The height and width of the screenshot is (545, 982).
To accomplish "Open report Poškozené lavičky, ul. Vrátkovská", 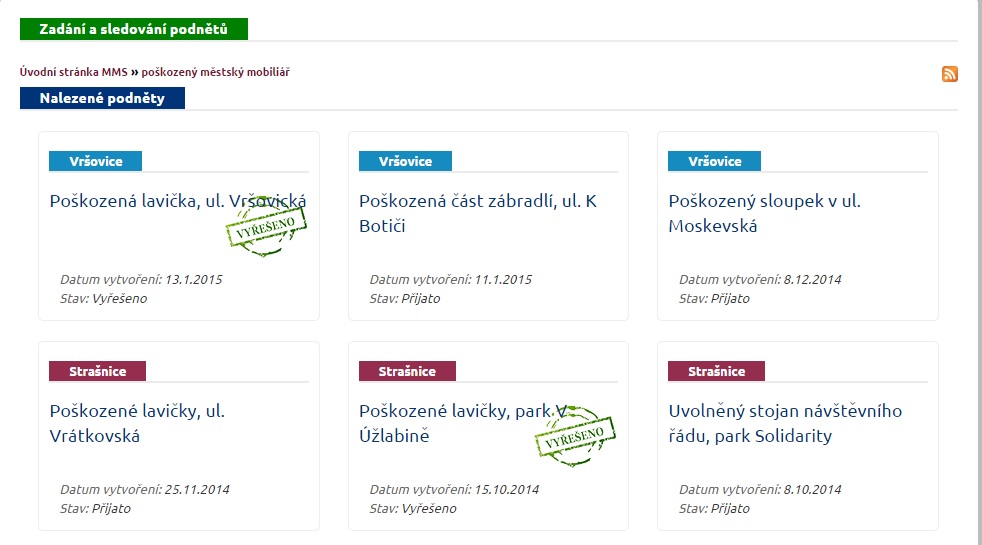I will [137, 423].
